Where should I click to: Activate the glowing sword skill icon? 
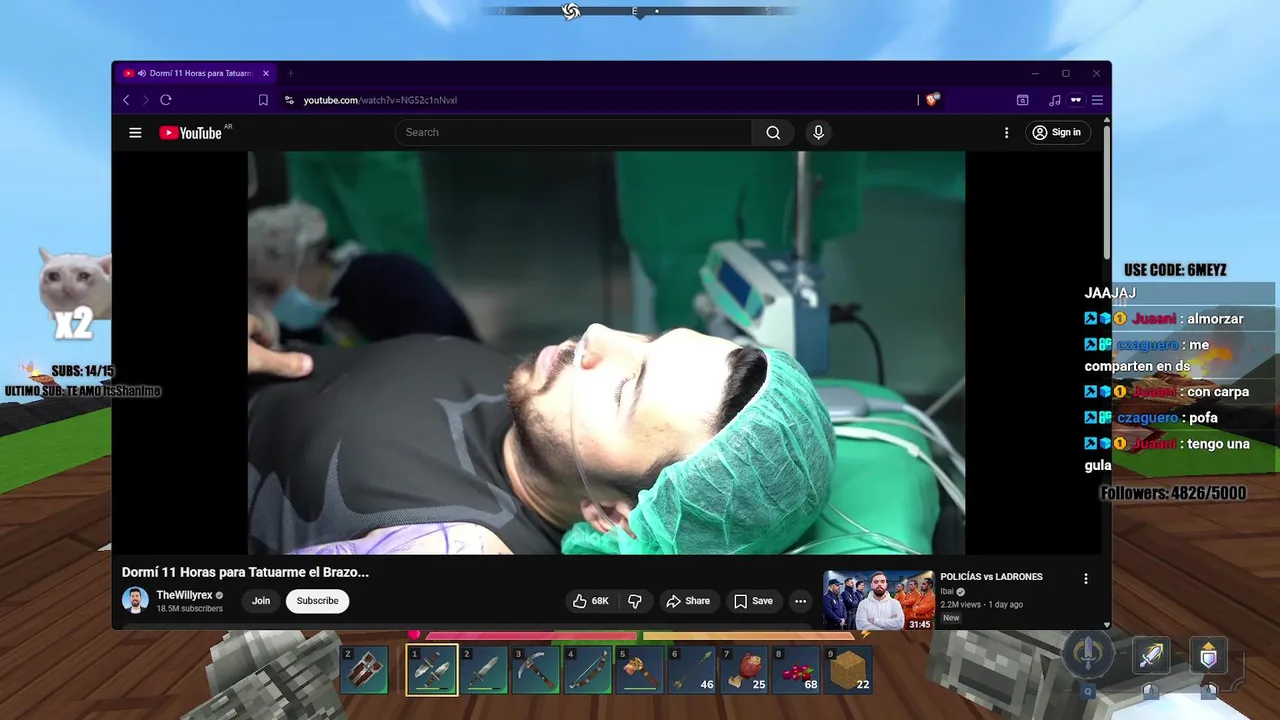1151,657
